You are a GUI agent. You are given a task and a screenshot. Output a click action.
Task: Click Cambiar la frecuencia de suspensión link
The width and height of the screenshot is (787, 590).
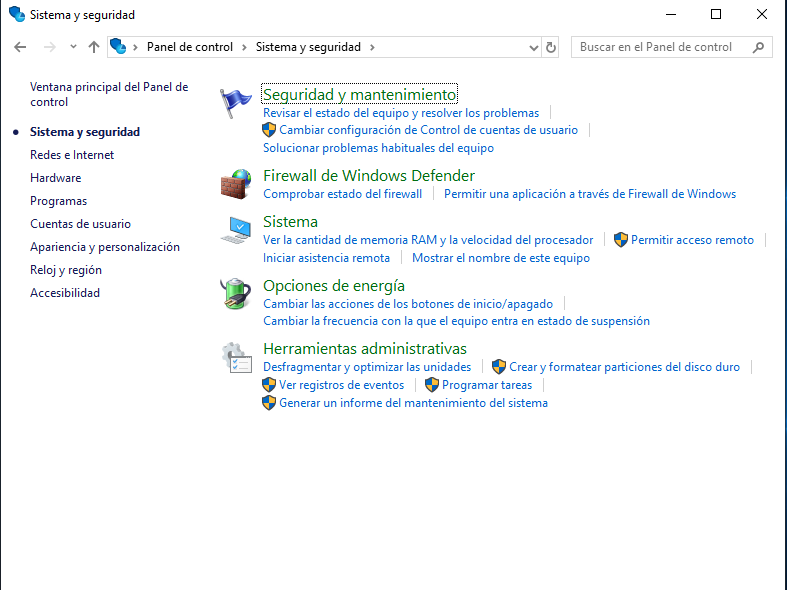pyautogui.click(x=456, y=321)
